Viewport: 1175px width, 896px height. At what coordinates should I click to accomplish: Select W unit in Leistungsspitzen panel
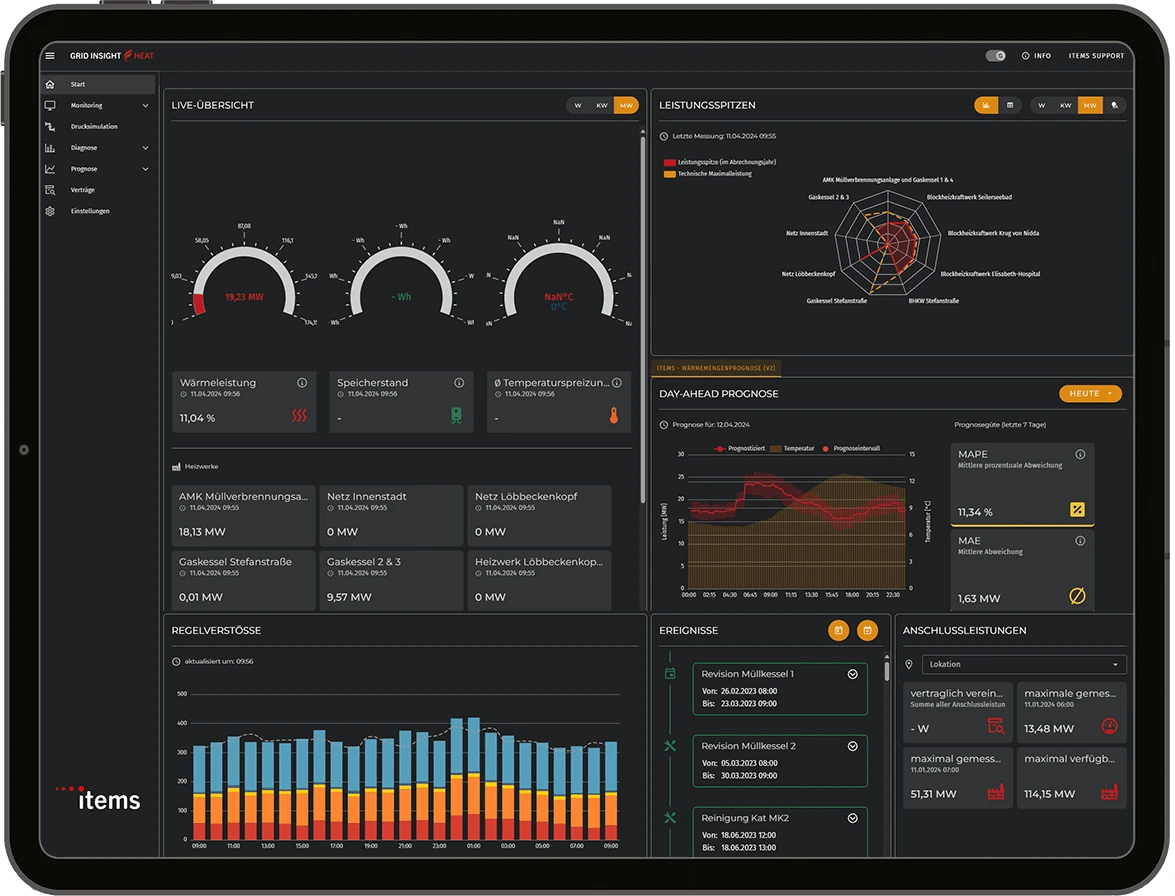point(1042,106)
